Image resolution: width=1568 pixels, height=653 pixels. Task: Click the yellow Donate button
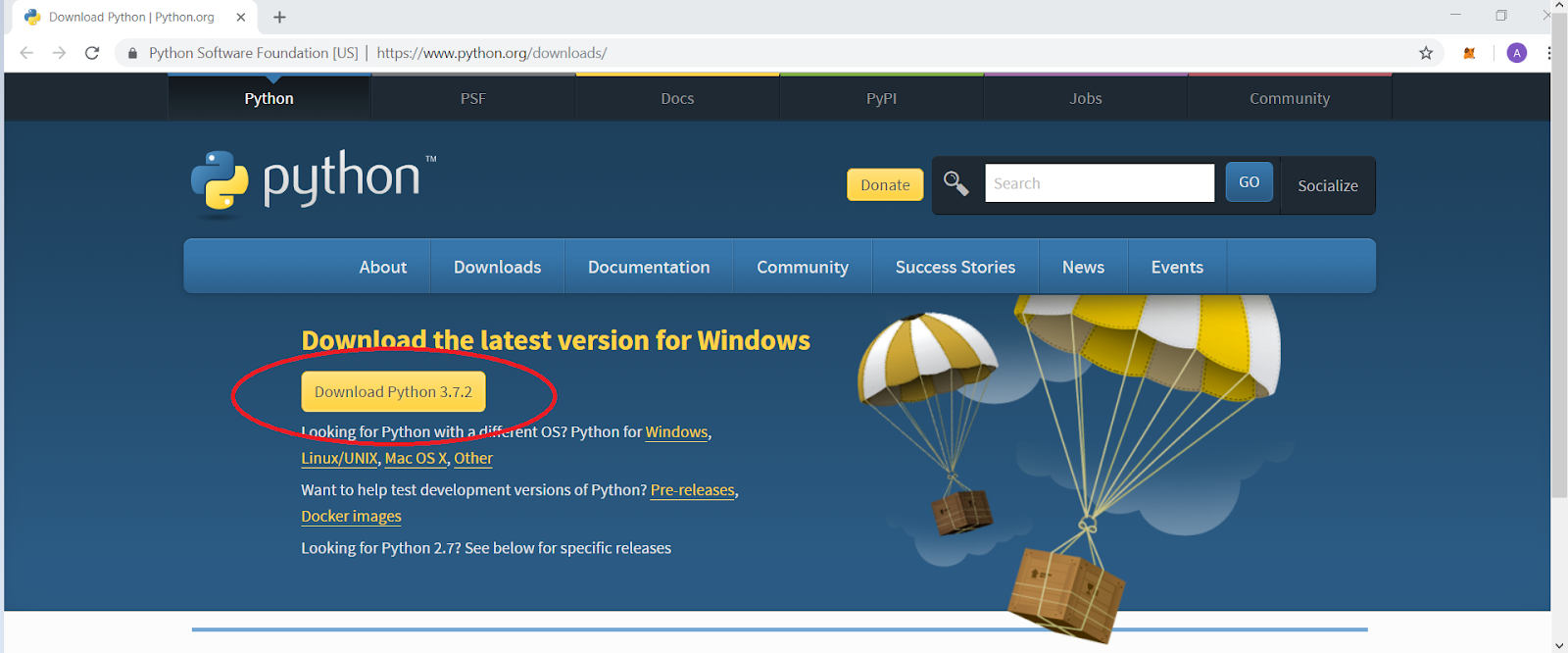point(885,184)
